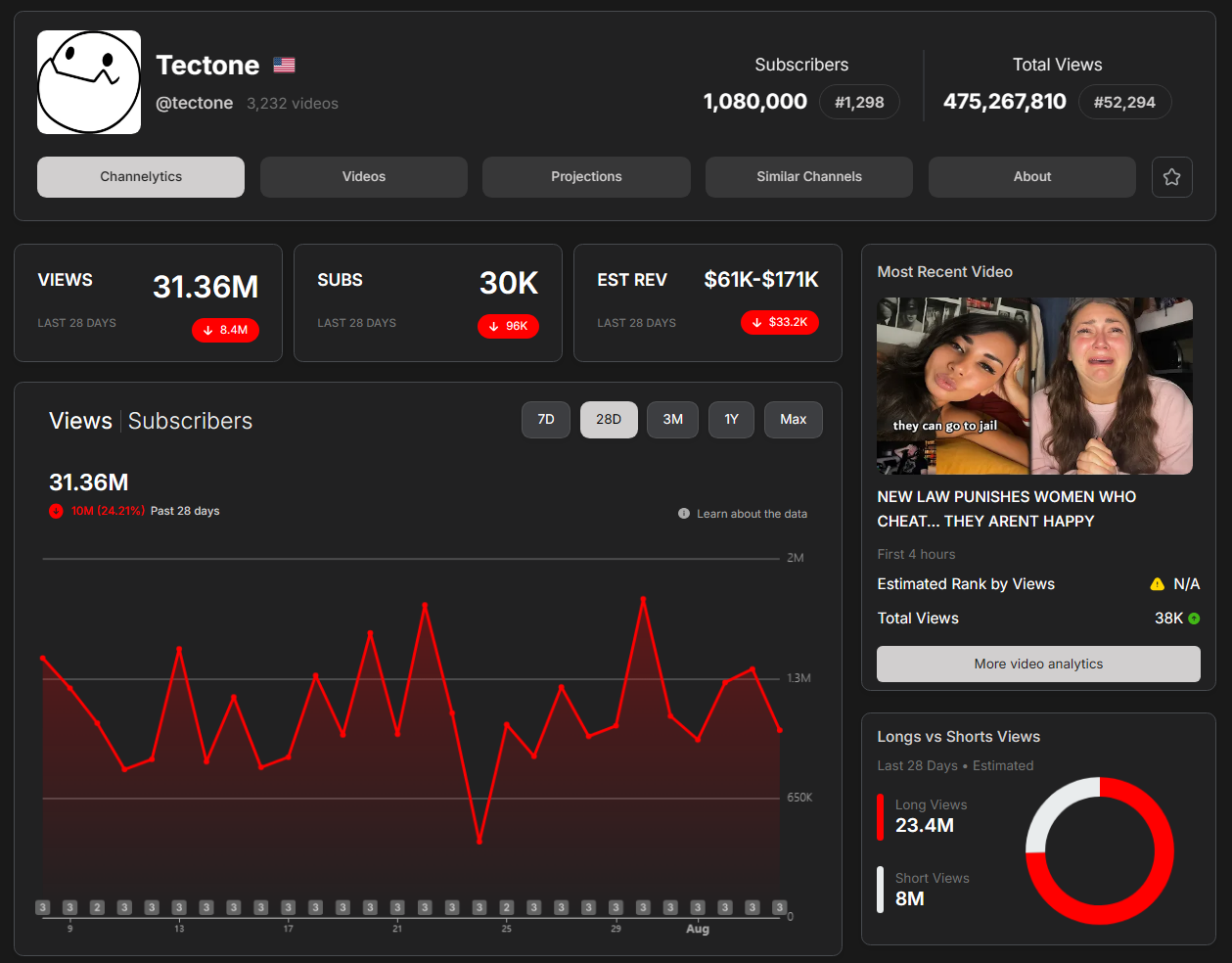Open the most recent video thumbnail
This screenshot has height=963, width=1232.
[1034, 387]
